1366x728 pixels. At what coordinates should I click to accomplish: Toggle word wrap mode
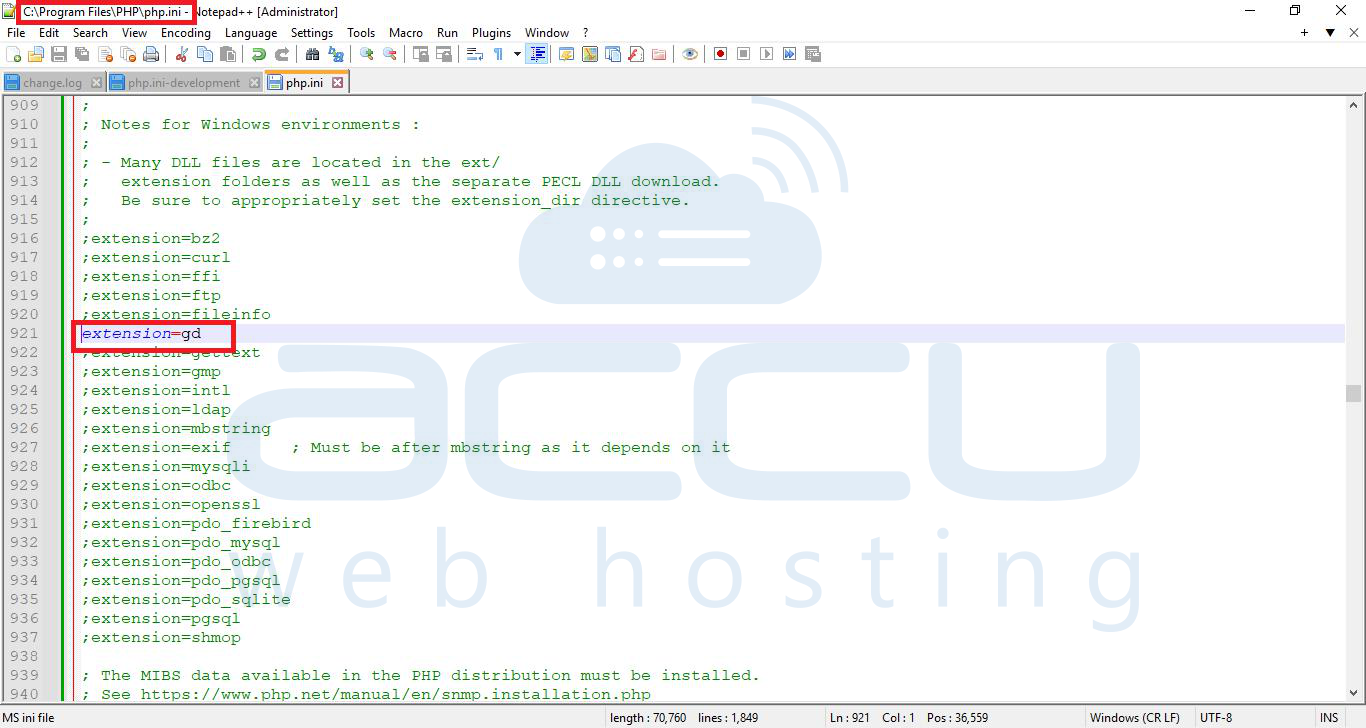tap(475, 54)
